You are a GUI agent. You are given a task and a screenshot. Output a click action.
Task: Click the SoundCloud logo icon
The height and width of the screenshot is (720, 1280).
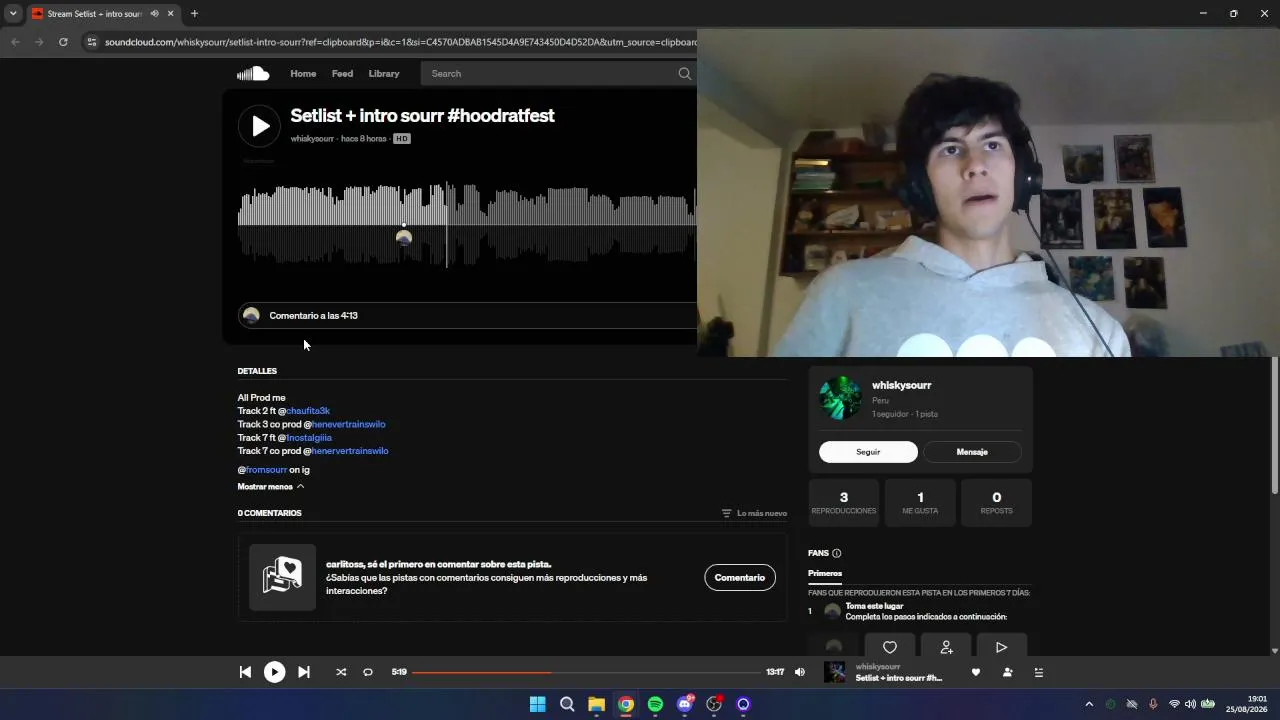click(253, 73)
